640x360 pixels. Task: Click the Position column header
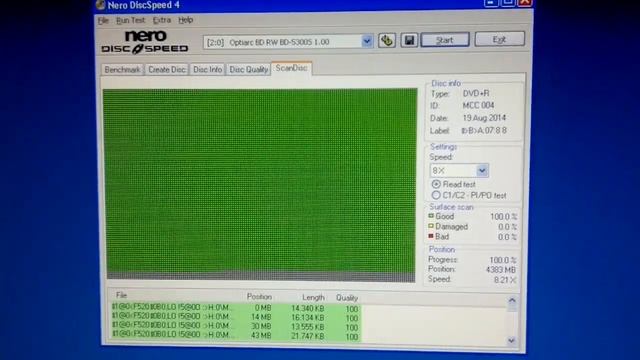pos(259,297)
